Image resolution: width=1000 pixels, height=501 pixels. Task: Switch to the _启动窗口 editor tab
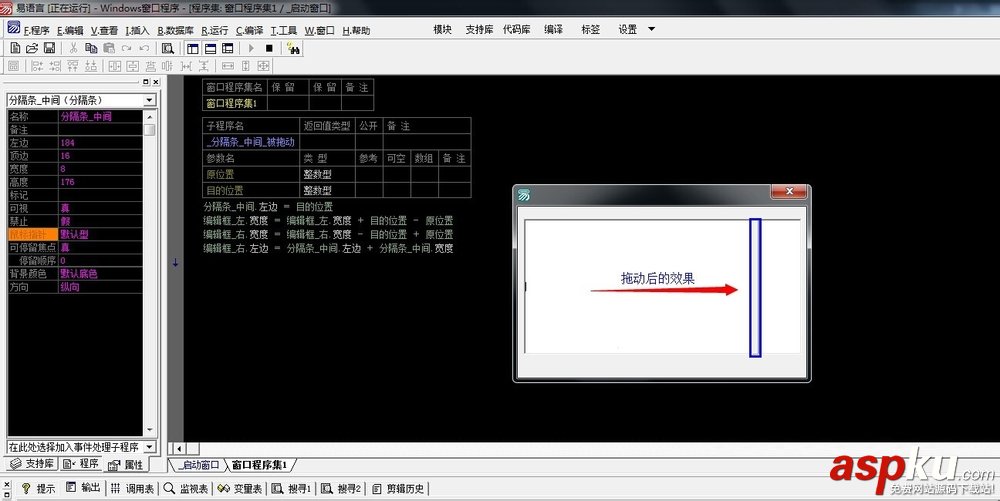click(198, 465)
